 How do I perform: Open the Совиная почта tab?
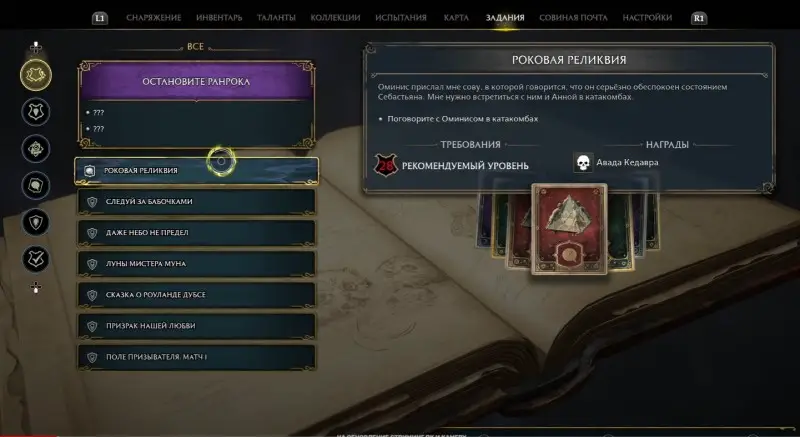point(573,18)
